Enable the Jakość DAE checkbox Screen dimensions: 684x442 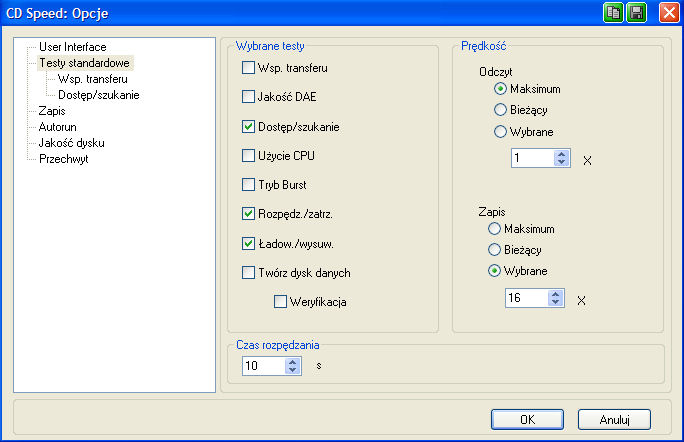(x=248, y=96)
